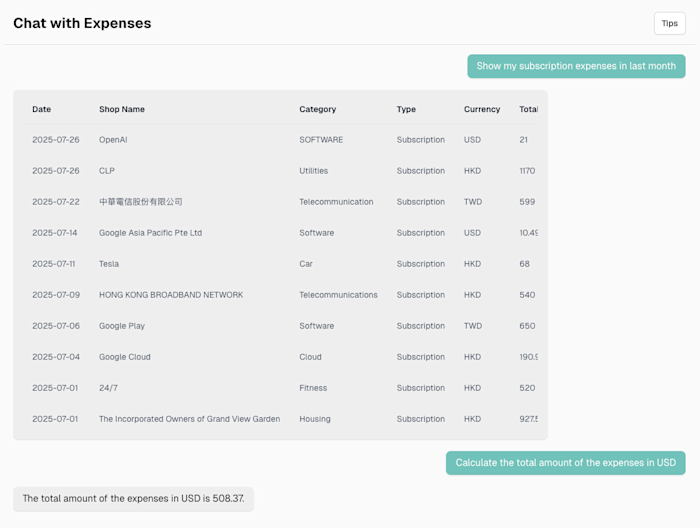
Task: Click HKD currency in CLP row
Action: [x=472, y=171]
